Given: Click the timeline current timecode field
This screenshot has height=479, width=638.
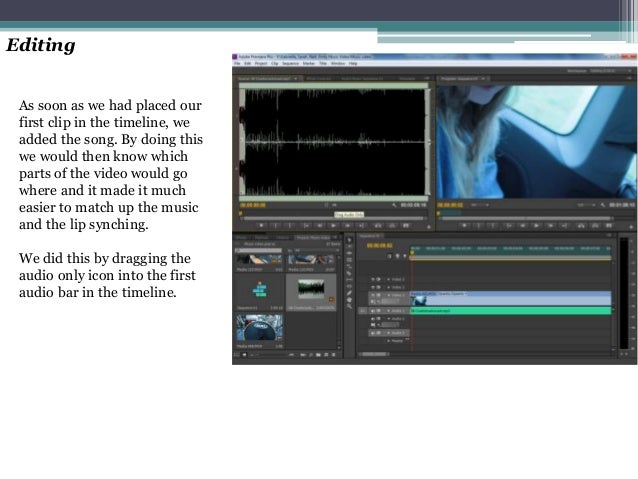Looking at the screenshot, I should click(380, 245).
